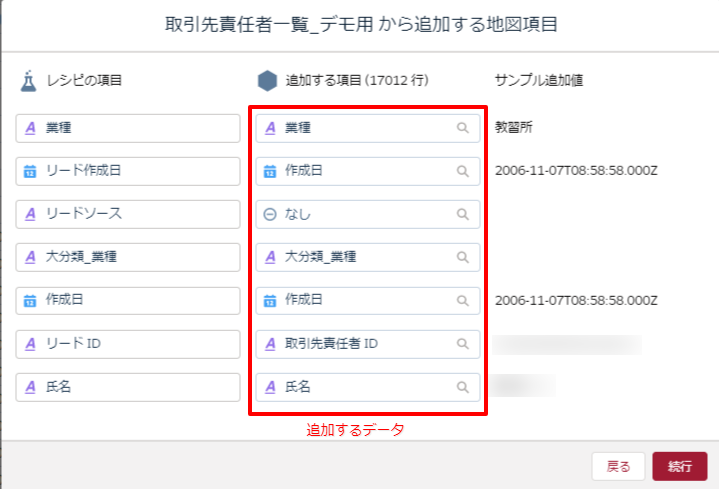This screenshot has height=489, width=719.
Task: Select the リード ID recipe field
Action: [x=128, y=344]
